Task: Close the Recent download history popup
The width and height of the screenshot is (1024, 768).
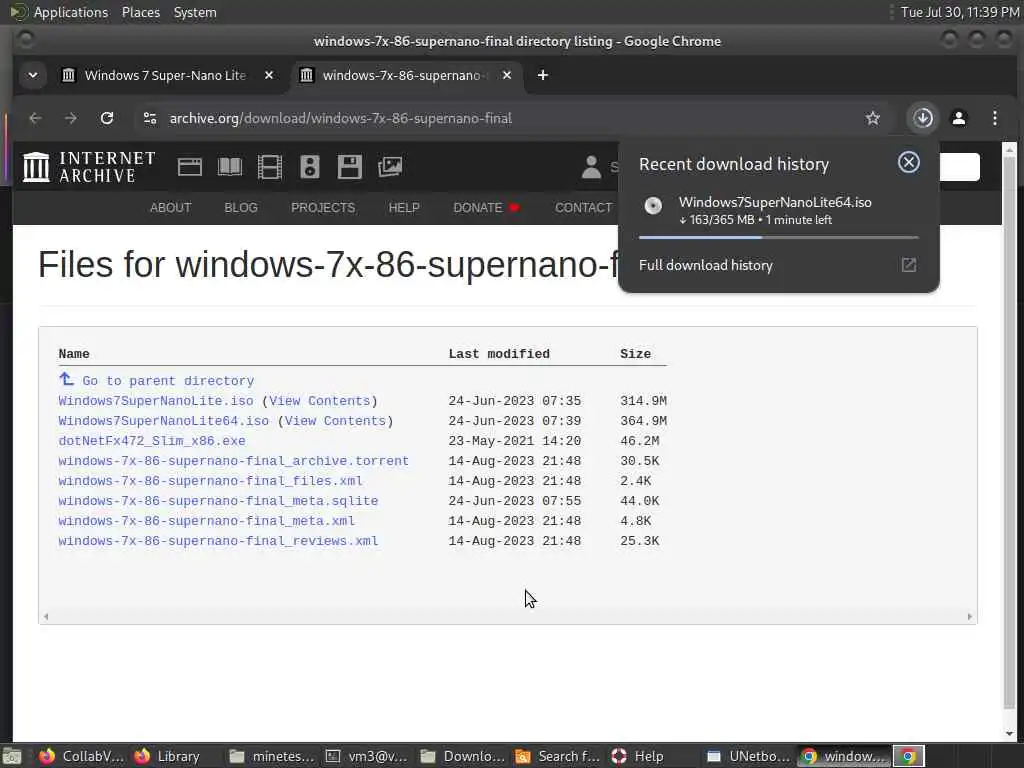Action: pos(908,162)
